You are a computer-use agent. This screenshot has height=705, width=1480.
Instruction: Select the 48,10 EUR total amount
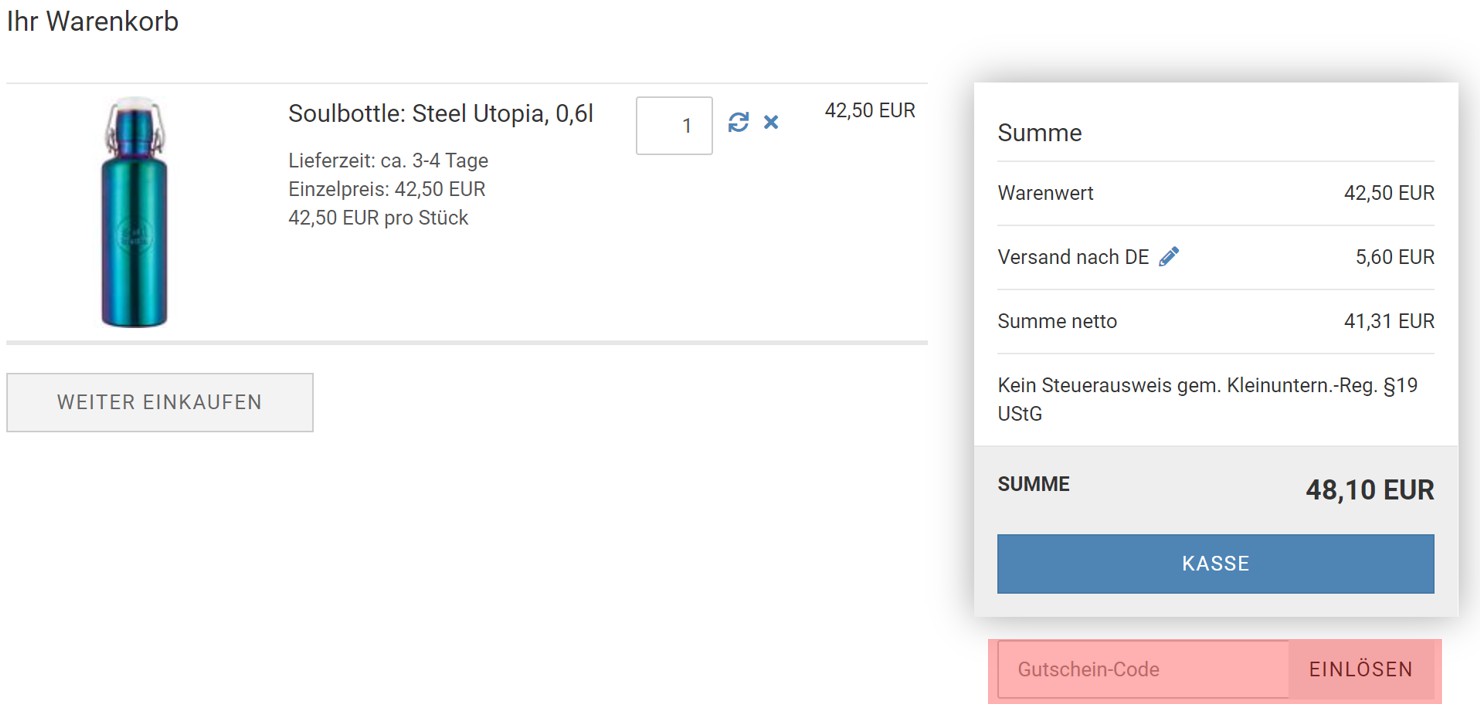1370,490
